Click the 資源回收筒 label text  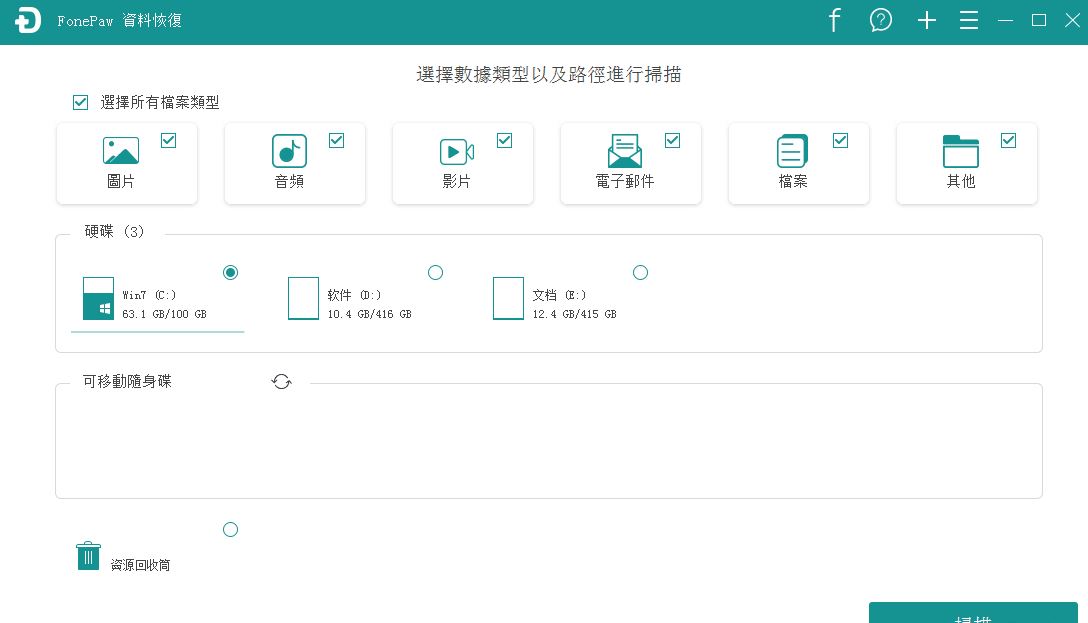coord(140,565)
